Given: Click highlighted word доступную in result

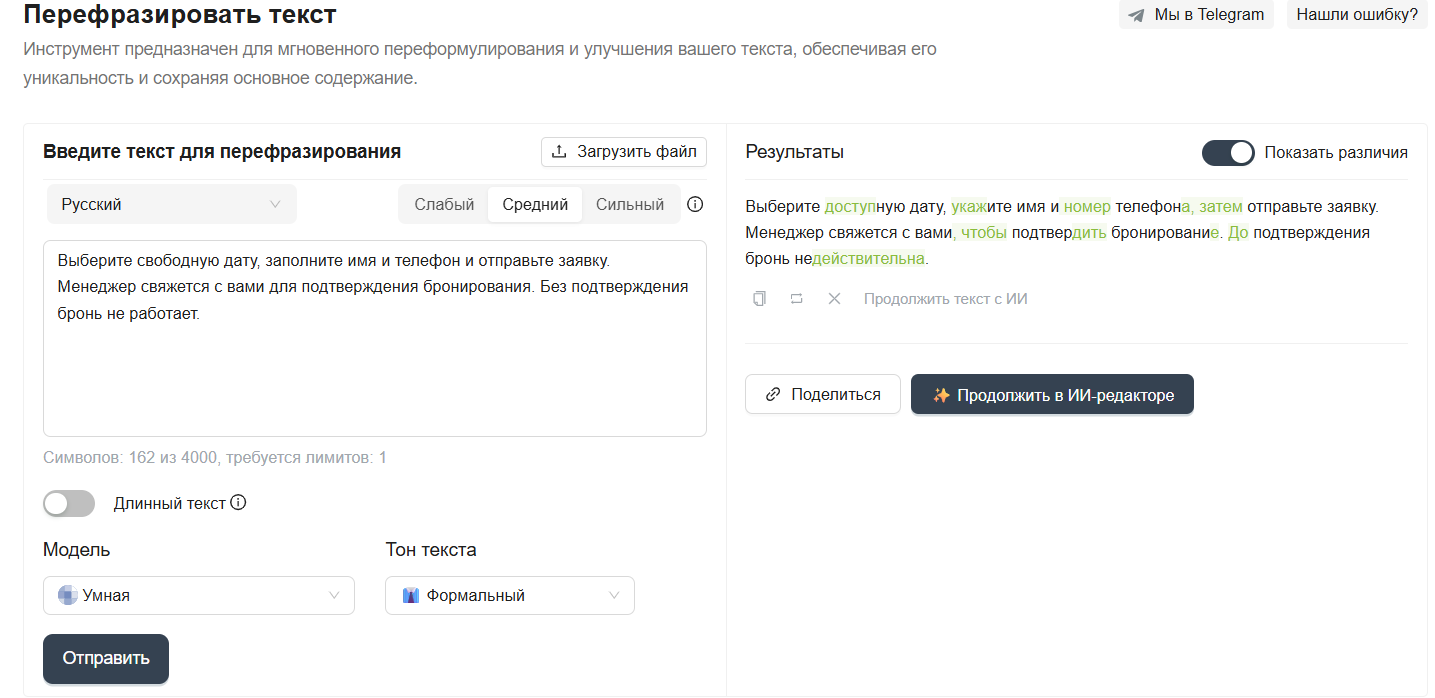Looking at the screenshot, I should [x=864, y=207].
